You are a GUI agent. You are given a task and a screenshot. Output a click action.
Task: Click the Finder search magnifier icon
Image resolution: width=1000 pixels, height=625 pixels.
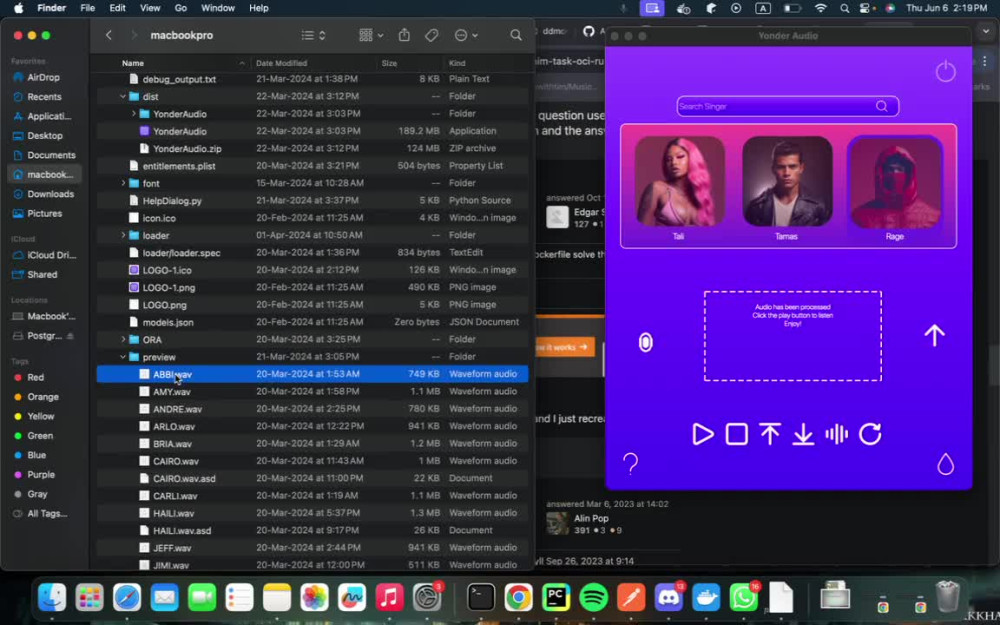pyautogui.click(x=516, y=35)
